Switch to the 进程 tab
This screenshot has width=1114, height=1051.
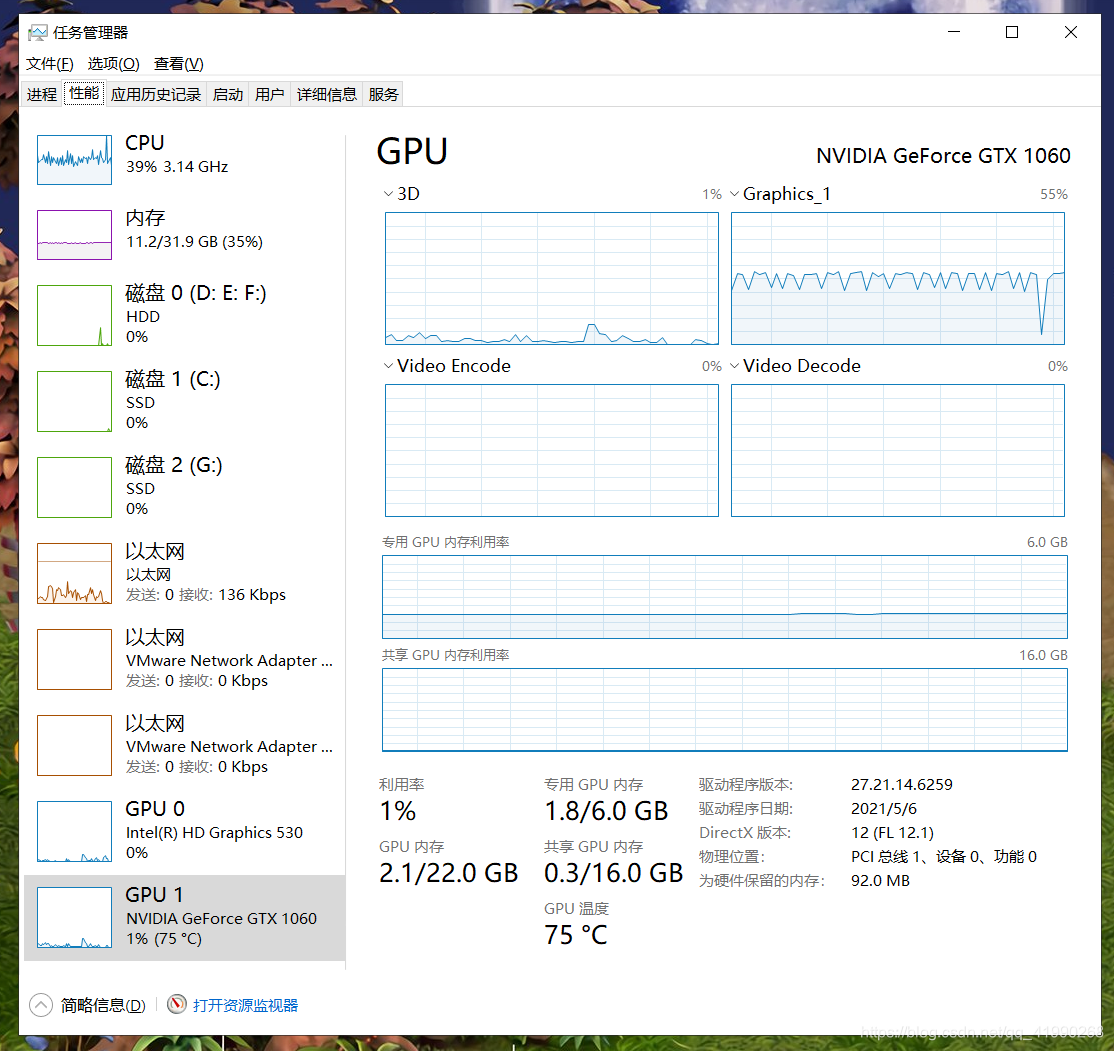[42, 95]
